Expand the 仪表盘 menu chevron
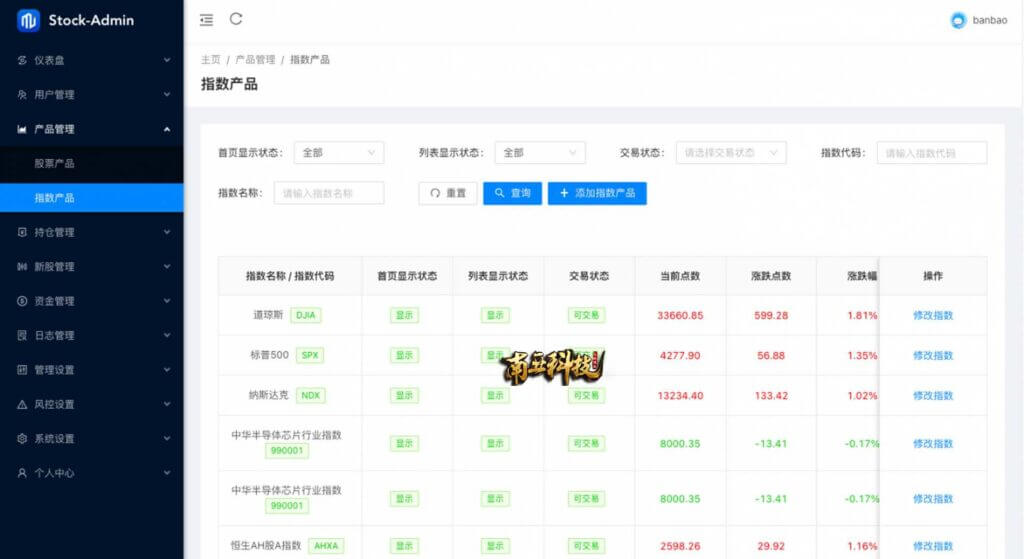 point(167,60)
